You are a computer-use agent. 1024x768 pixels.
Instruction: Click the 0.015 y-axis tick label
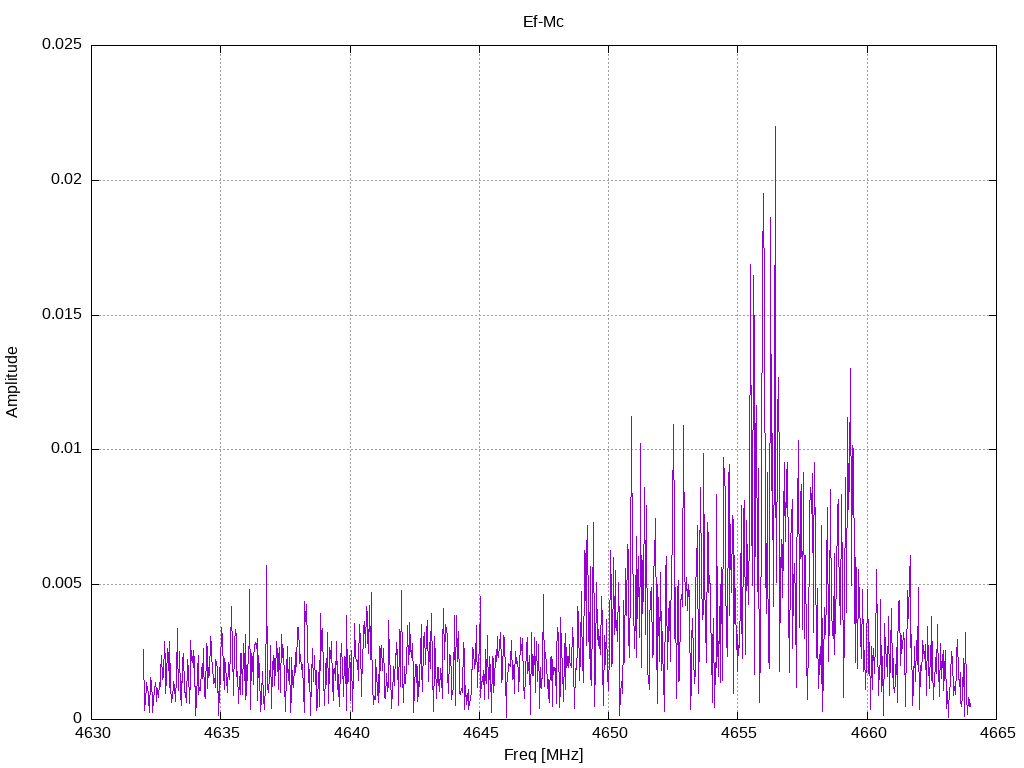(x=61, y=315)
